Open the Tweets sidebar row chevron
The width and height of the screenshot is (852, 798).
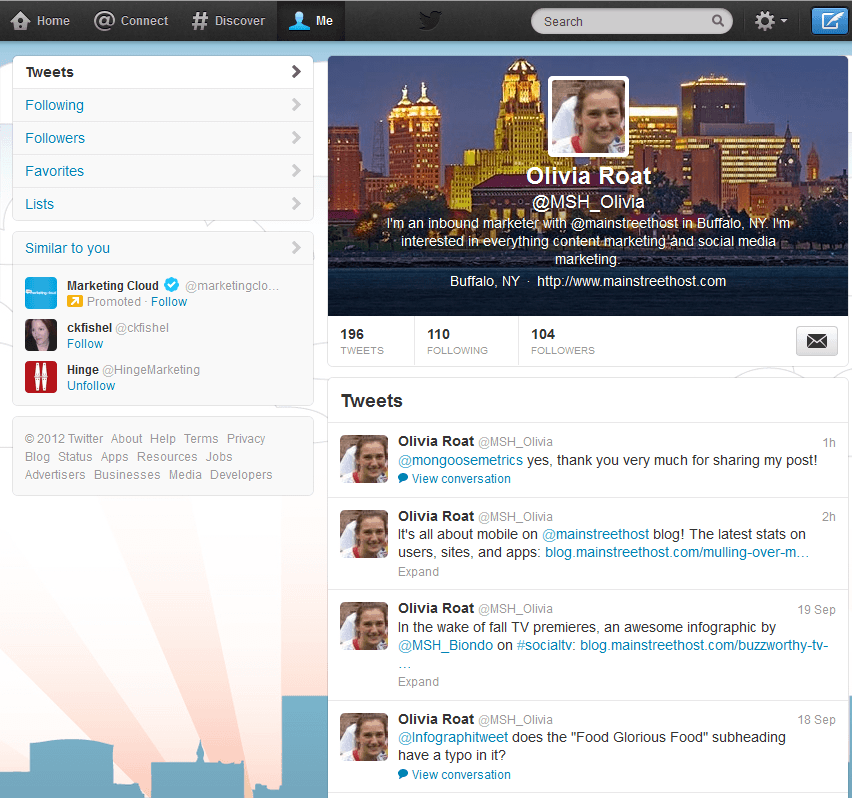[x=296, y=72]
